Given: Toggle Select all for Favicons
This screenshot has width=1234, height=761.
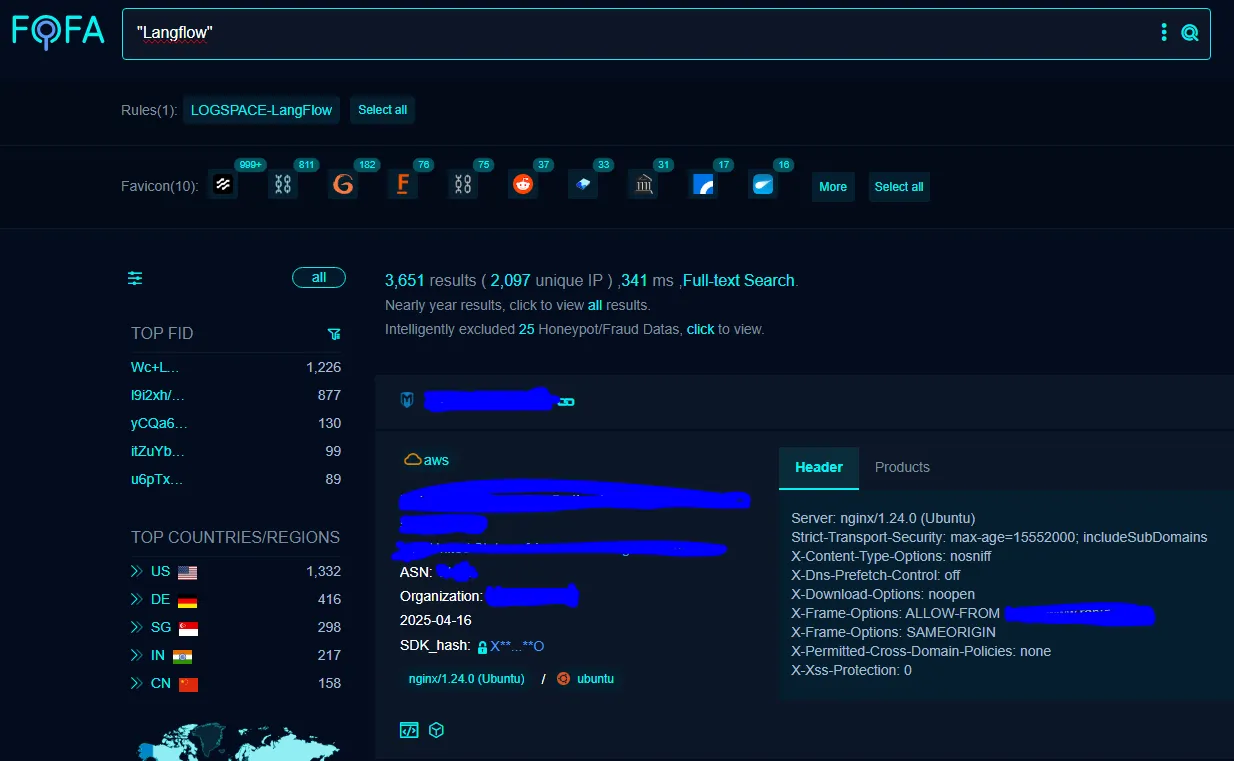Looking at the screenshot, I should click(899, 186).
